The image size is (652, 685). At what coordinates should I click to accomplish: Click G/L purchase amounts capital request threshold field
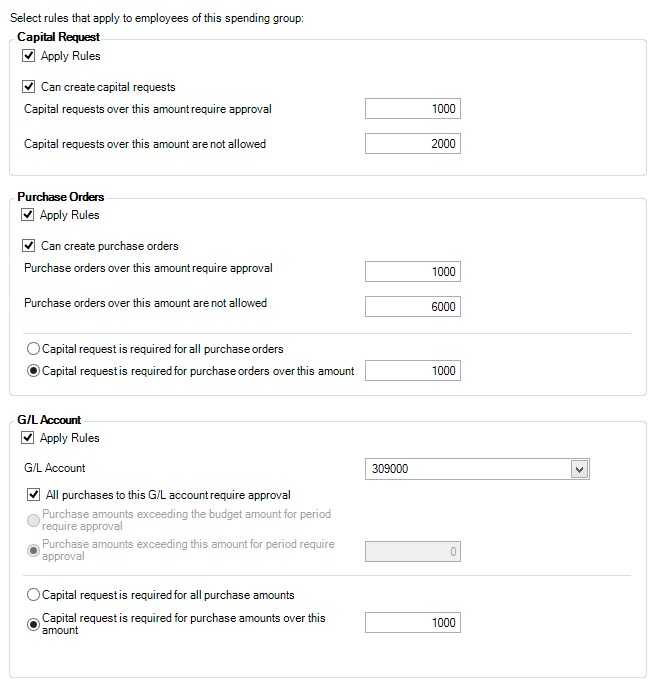pyautogui.click(x=412, y=623)
